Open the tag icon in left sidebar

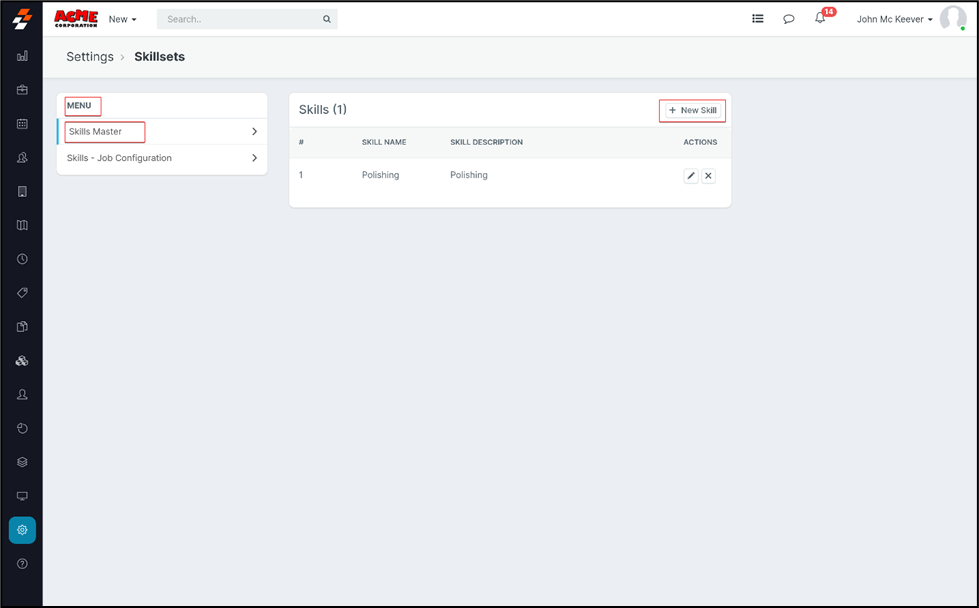click(x=22, y=293)
